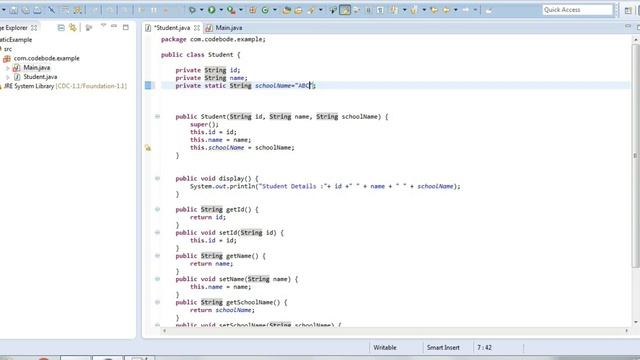The image size is (640, 360).
Task: Click Writable in the status bar
Action: pyautogui.click(x=384, y=347)
